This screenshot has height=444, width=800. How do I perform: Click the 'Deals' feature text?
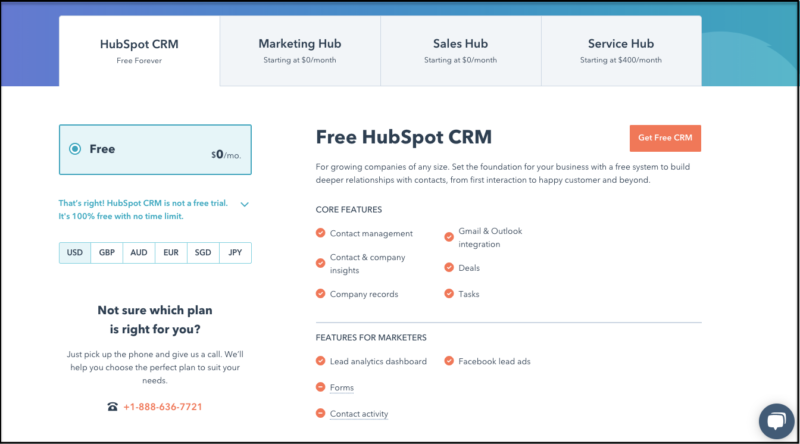point(469,268)
